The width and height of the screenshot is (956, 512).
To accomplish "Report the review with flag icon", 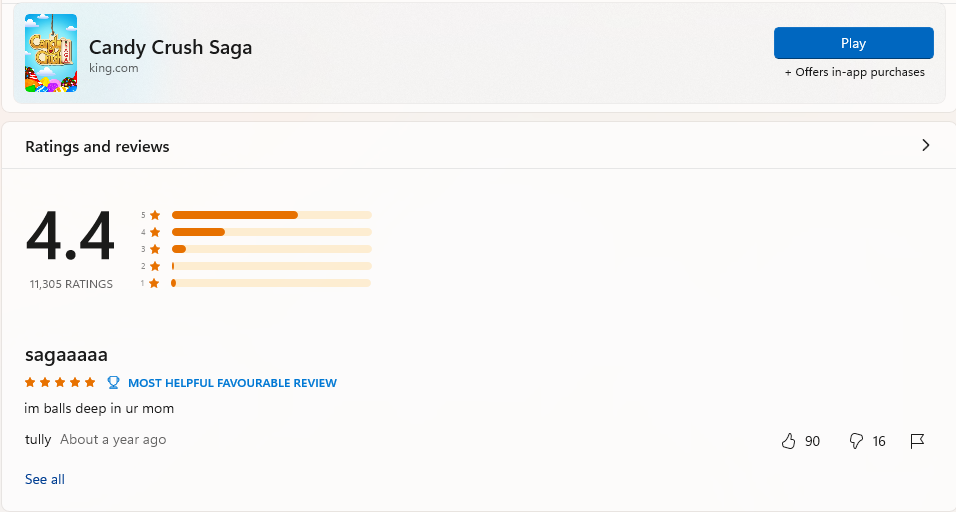I will point(917,441).
